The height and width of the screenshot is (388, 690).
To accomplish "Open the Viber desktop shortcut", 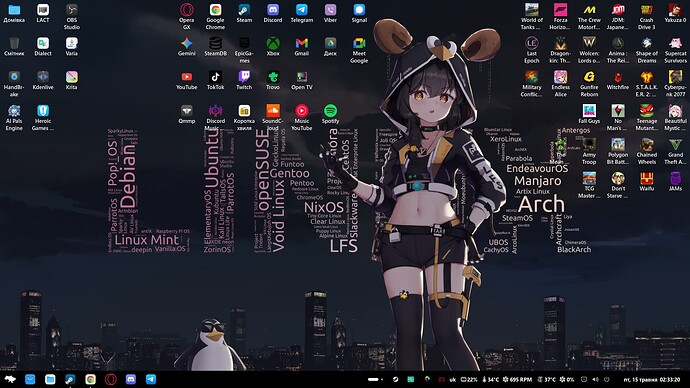I will 330,13.
